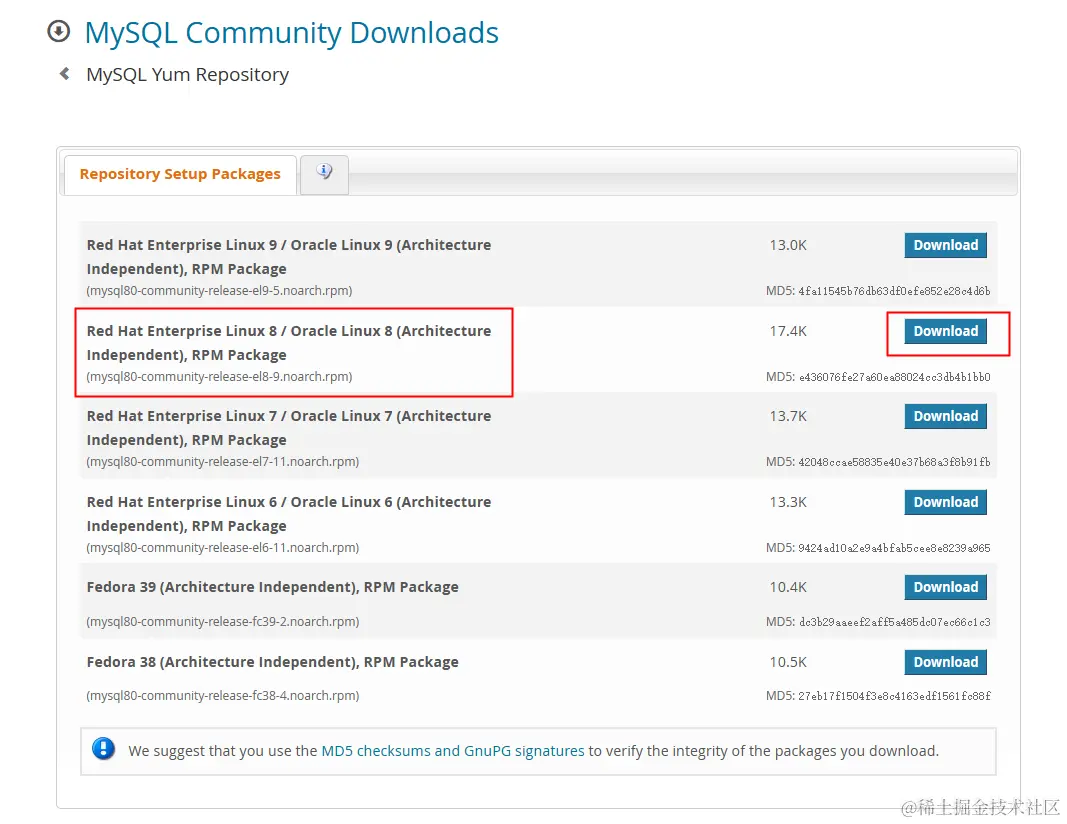The height and width of the screenshot is (824, 1067).
Task: Click MD5 hash starting with 9424ad10
Action: (894, 548)
